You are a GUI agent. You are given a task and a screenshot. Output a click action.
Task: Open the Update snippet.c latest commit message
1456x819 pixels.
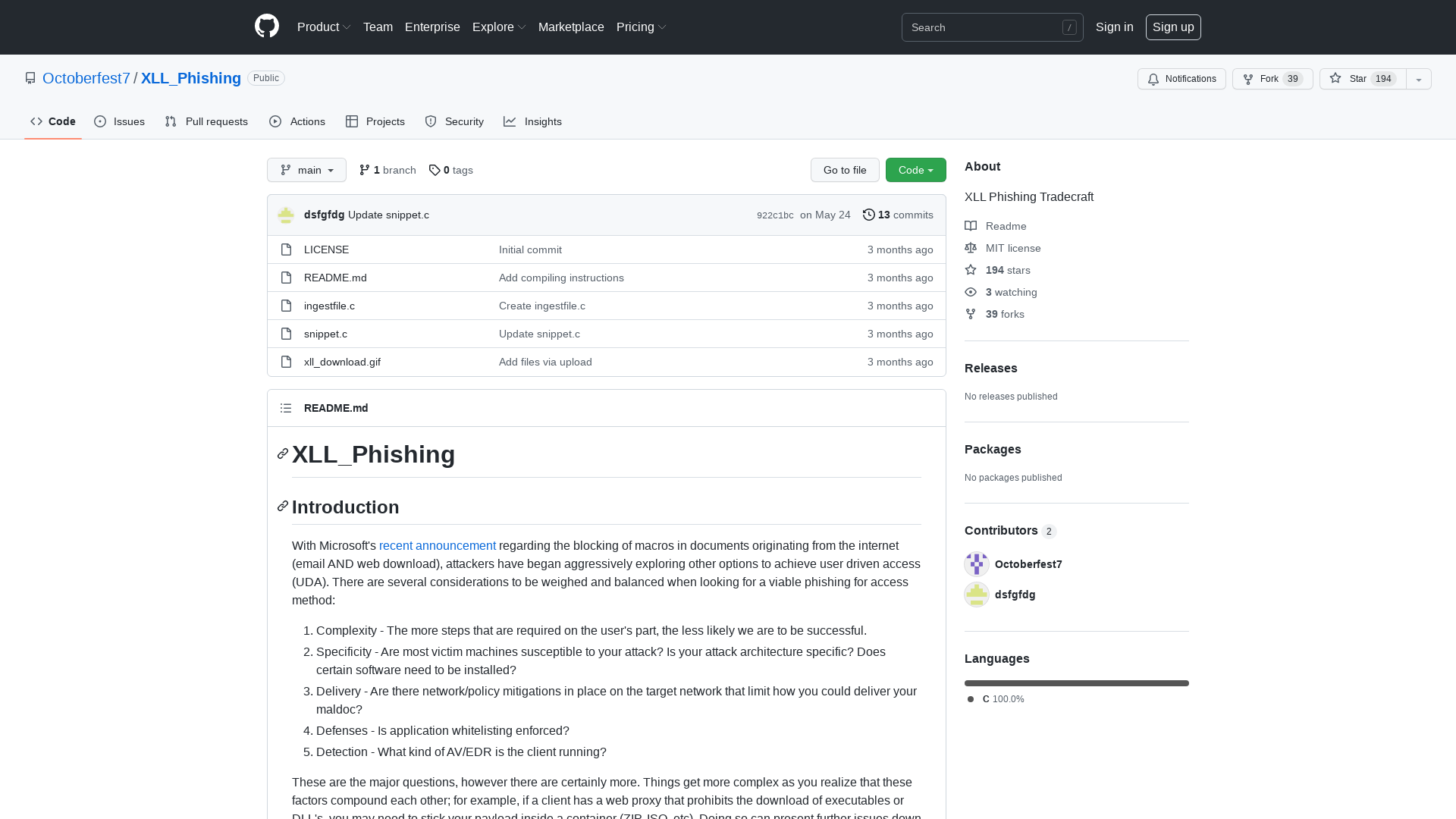(388, 215)
